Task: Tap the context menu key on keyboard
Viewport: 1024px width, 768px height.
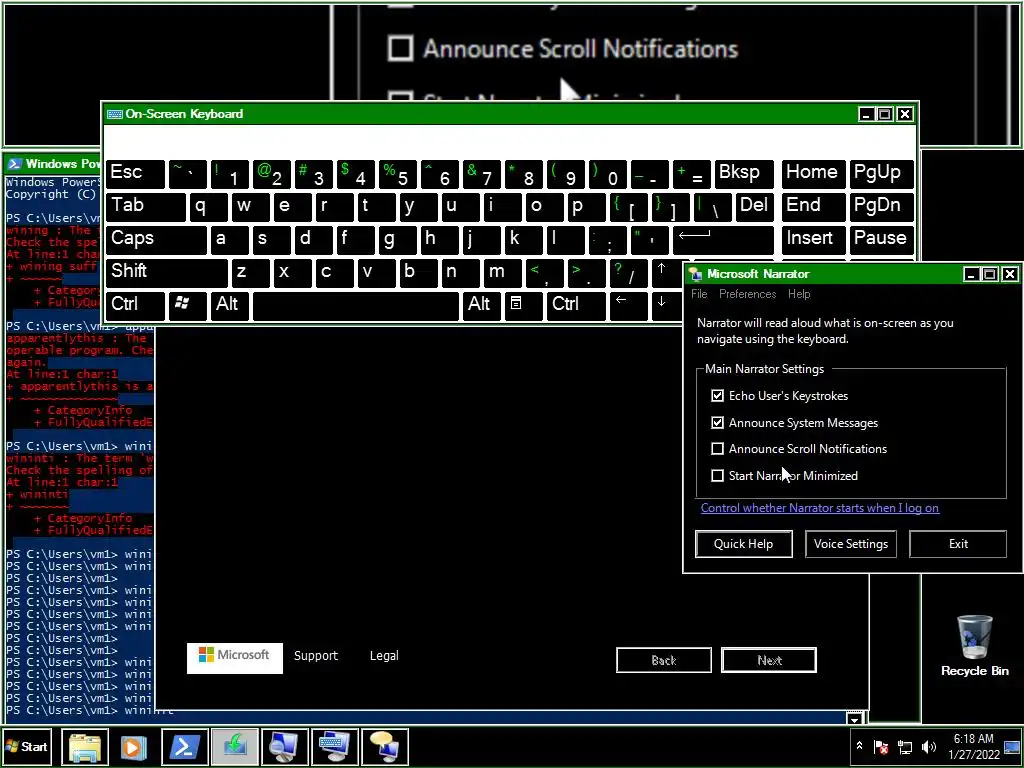Action: click(x=523, y=304)
